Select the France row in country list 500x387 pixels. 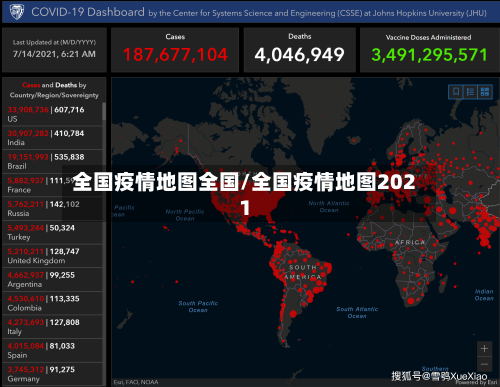[52, 185]
